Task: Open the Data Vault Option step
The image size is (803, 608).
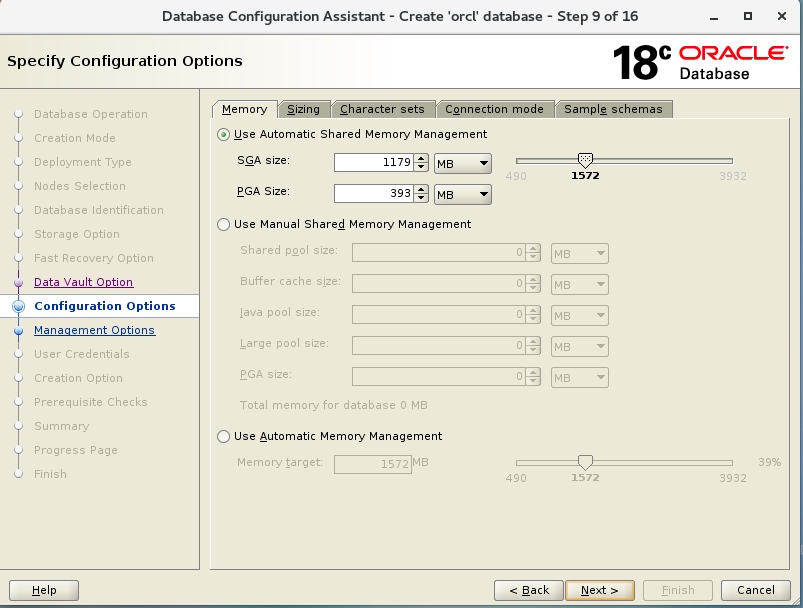Action: (x=83, y=282)
